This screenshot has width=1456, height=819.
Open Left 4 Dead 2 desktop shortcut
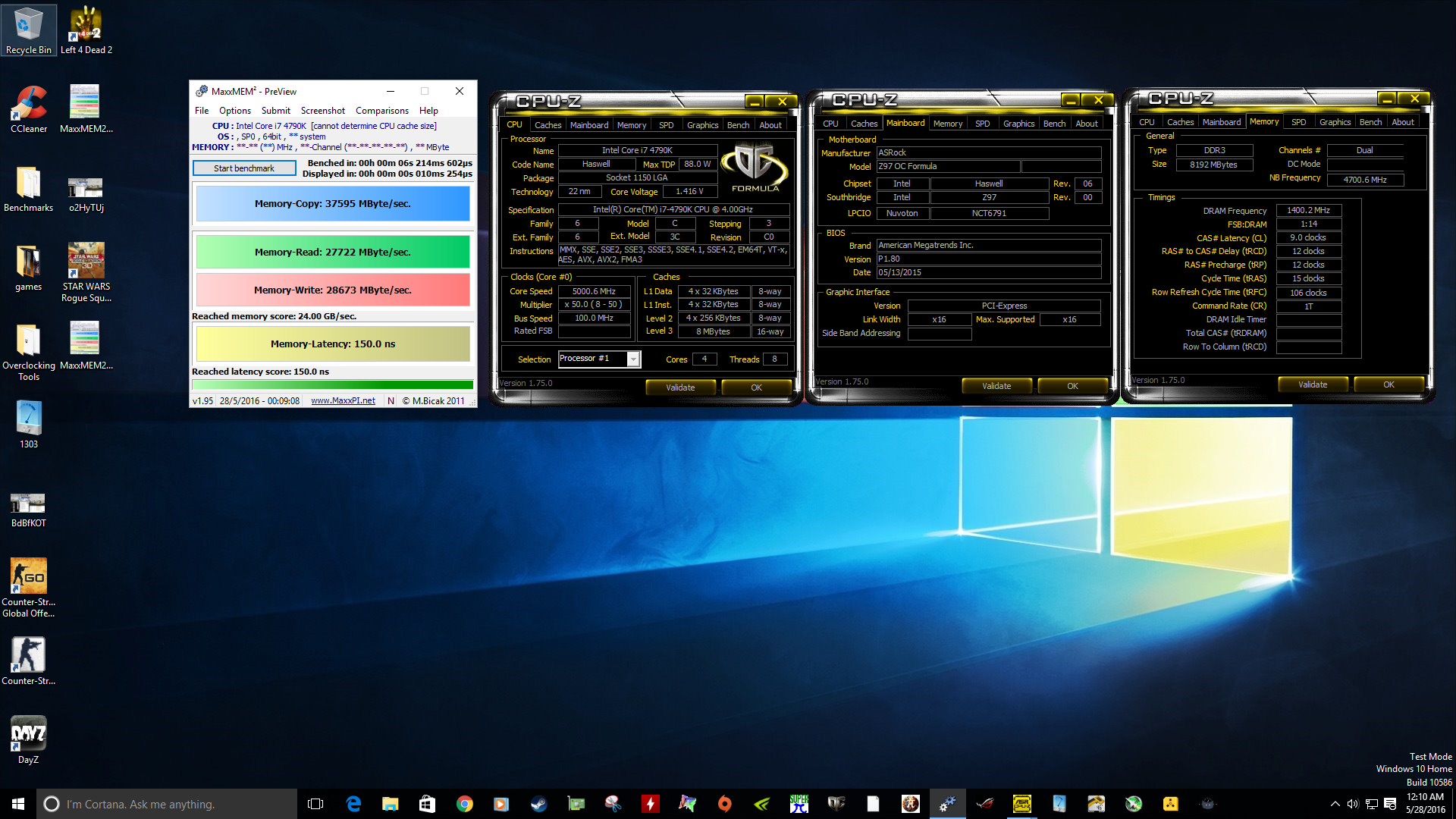tap(86, 30)
